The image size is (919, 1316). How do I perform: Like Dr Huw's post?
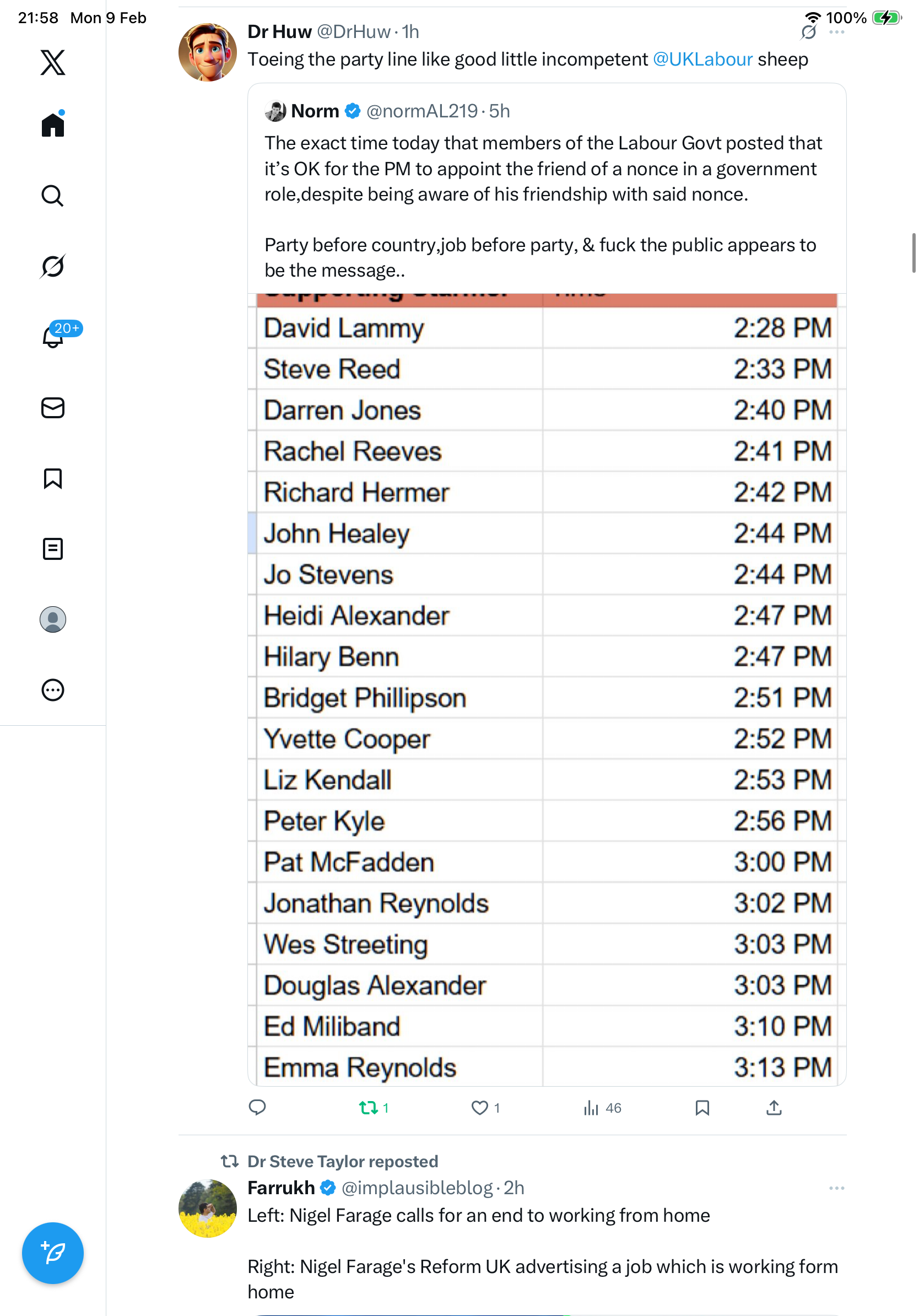479,1108
